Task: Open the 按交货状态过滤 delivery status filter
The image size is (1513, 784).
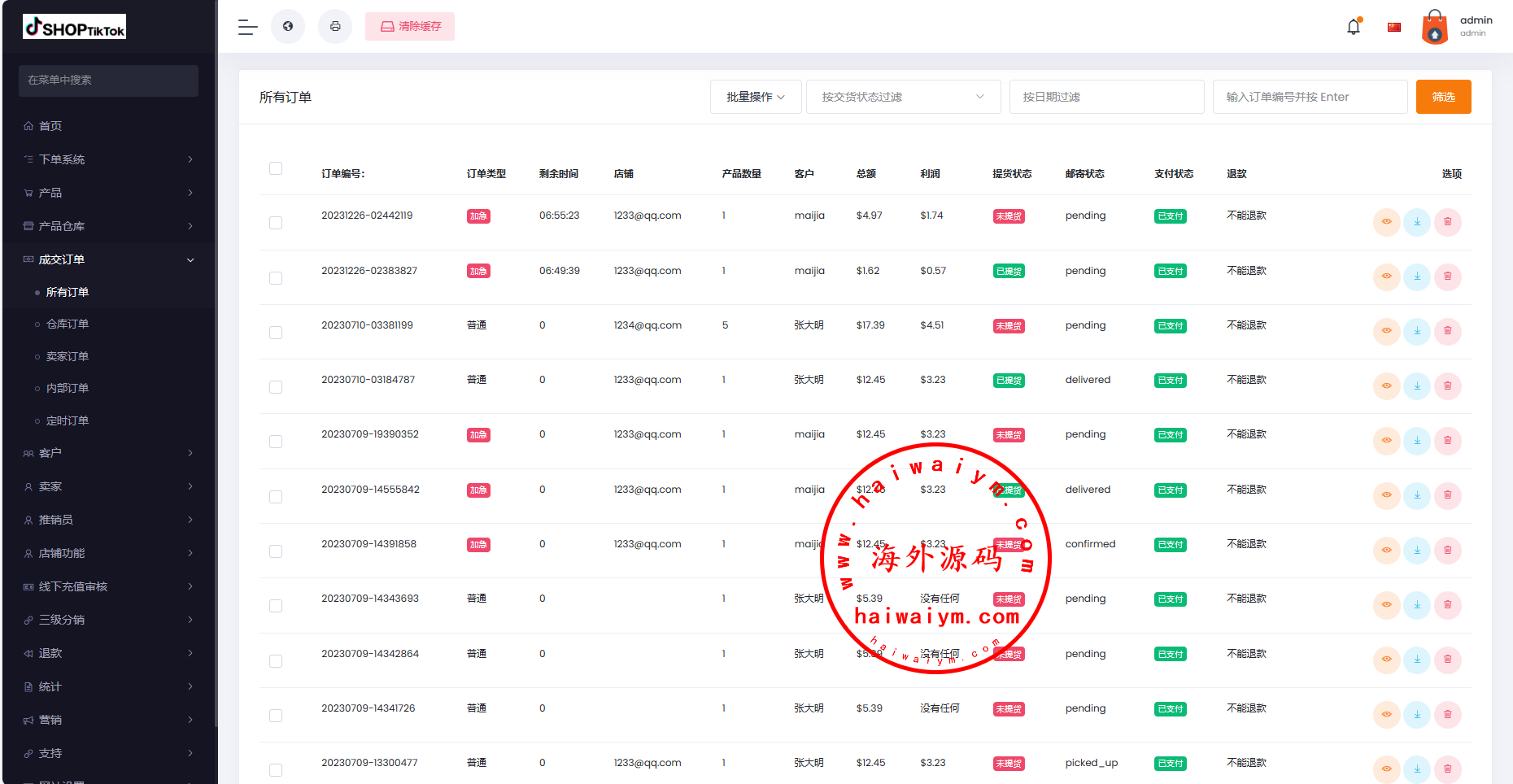Action: point(903,97)
